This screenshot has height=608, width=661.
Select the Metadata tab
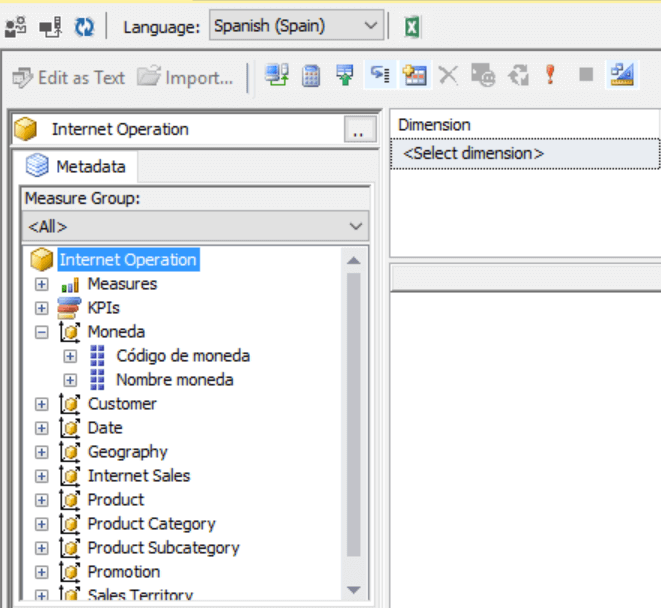pyautogui.click(x=76, y=167)
